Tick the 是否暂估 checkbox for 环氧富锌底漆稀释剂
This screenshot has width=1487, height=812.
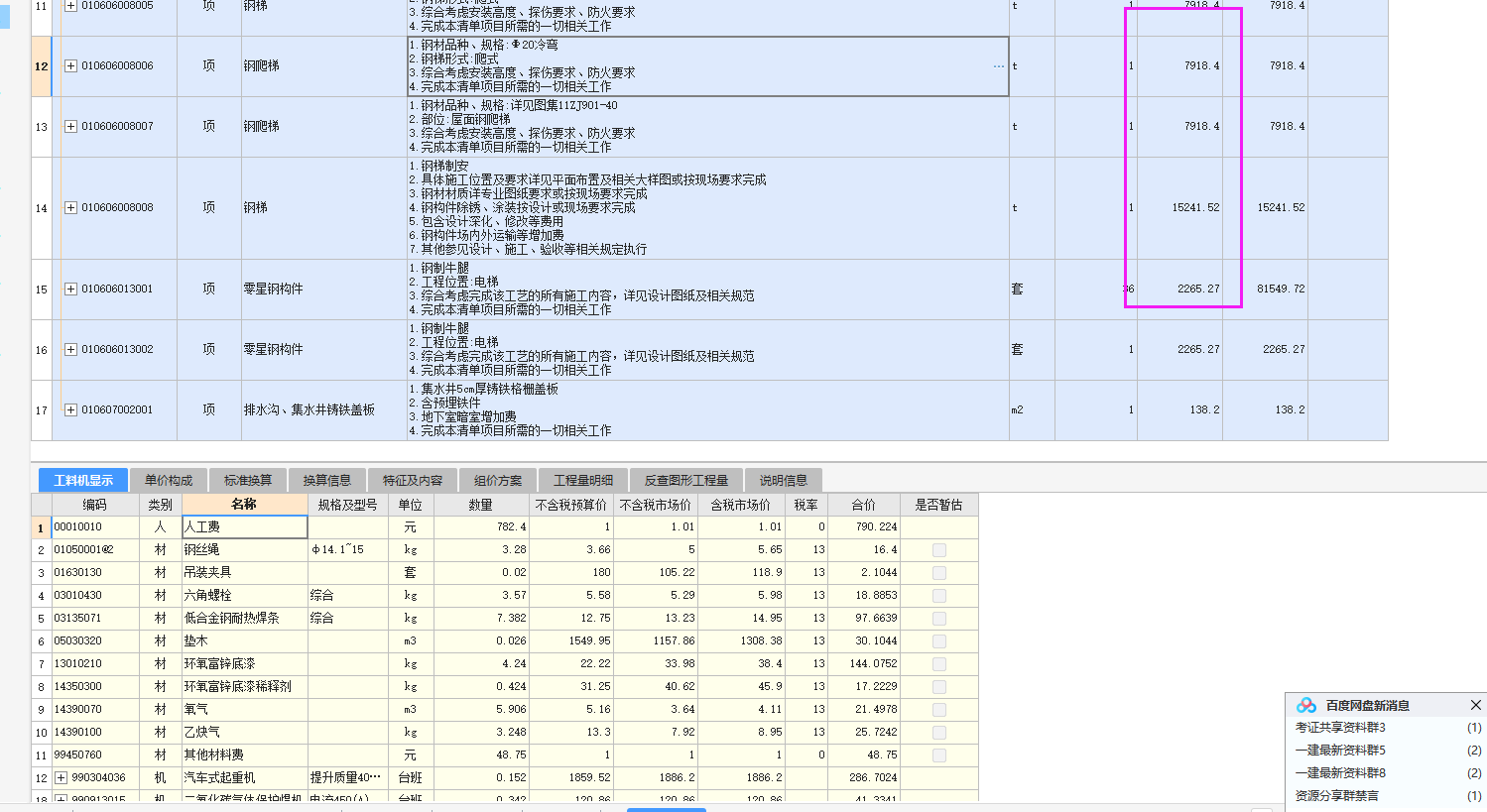(939, 687)
